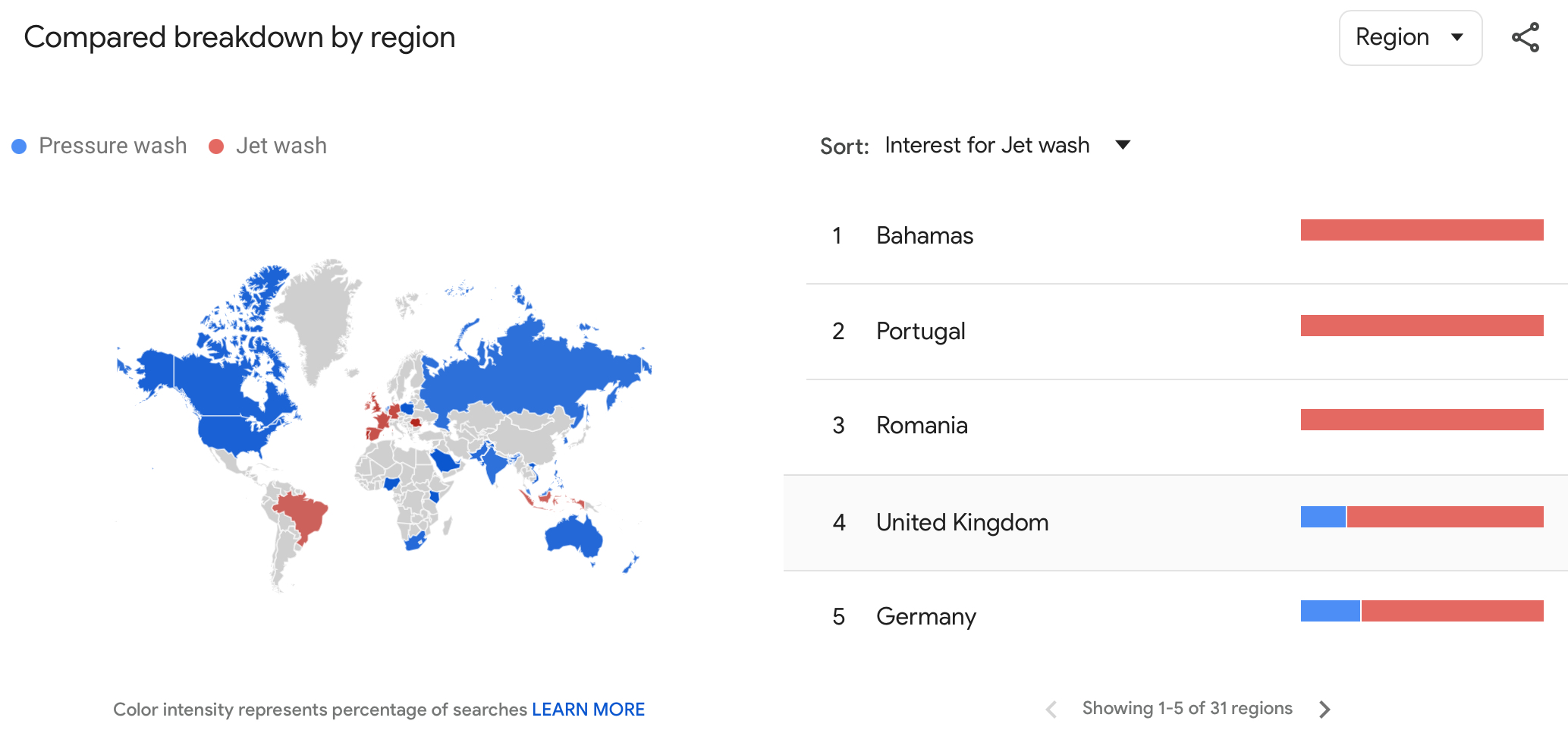Image resolution: width=1568 pixels, height=749 pixels.
Task: Click the Jet wash legend label
Action: pyautogui.click(x=281, y=146)
